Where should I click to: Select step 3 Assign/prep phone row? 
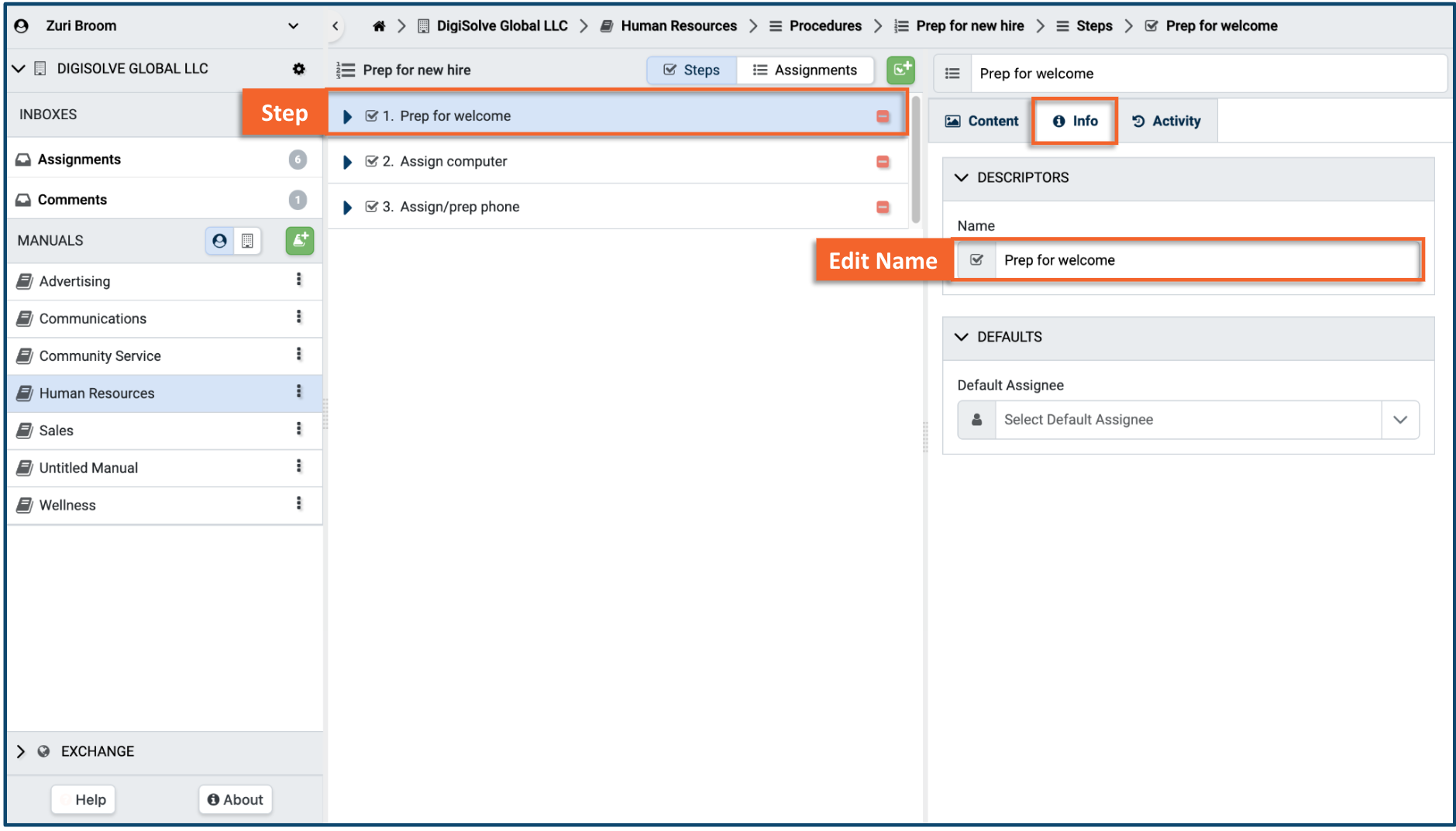click(x=618, y=207)
